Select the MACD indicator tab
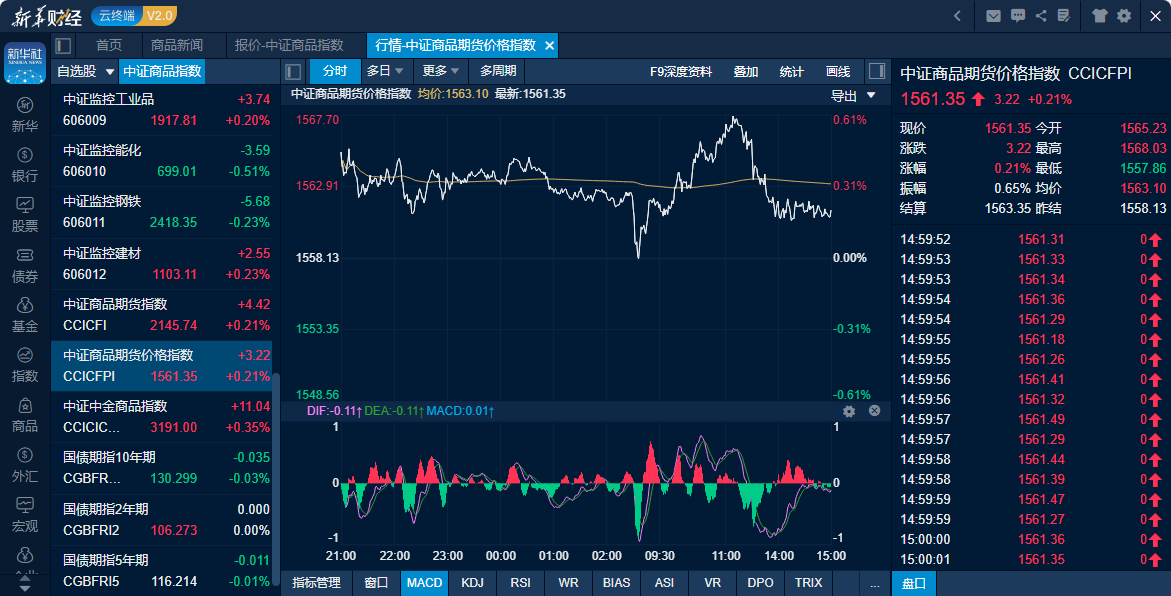Viewport: 1171px width, 596px height. pyautogui.click(x=424, y=583)
